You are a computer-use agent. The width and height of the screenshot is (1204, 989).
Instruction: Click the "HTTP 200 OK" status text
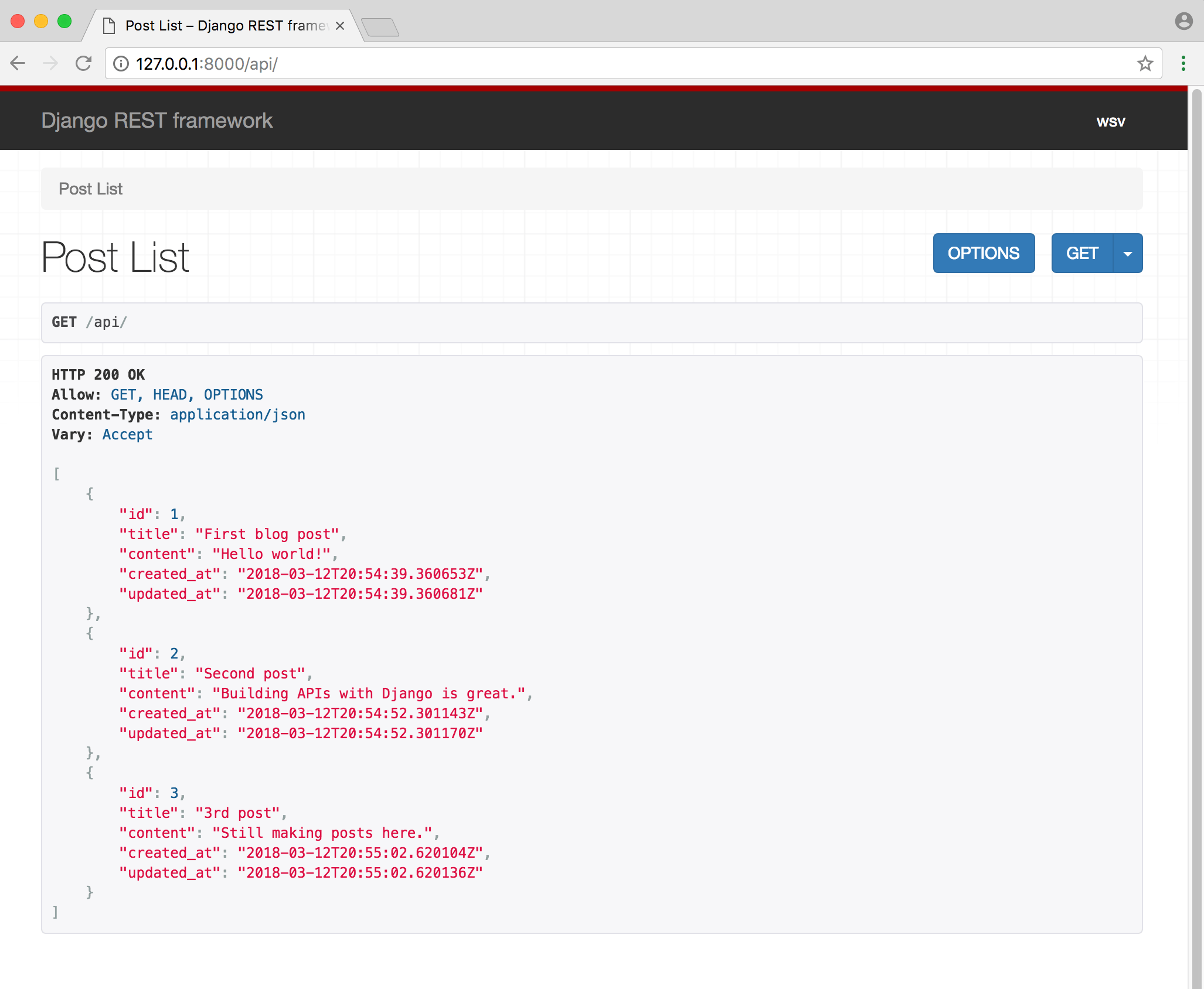click(98, 375)
